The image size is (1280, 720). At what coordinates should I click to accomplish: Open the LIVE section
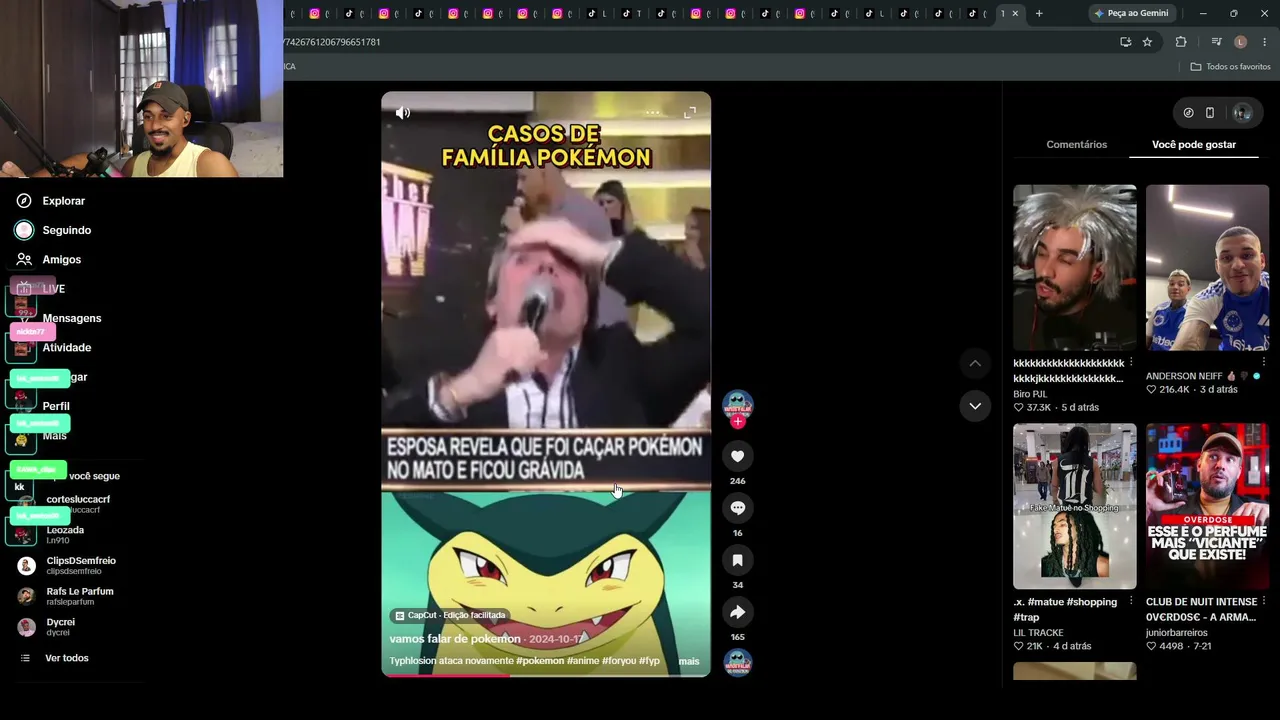click(x=53, y=289)
